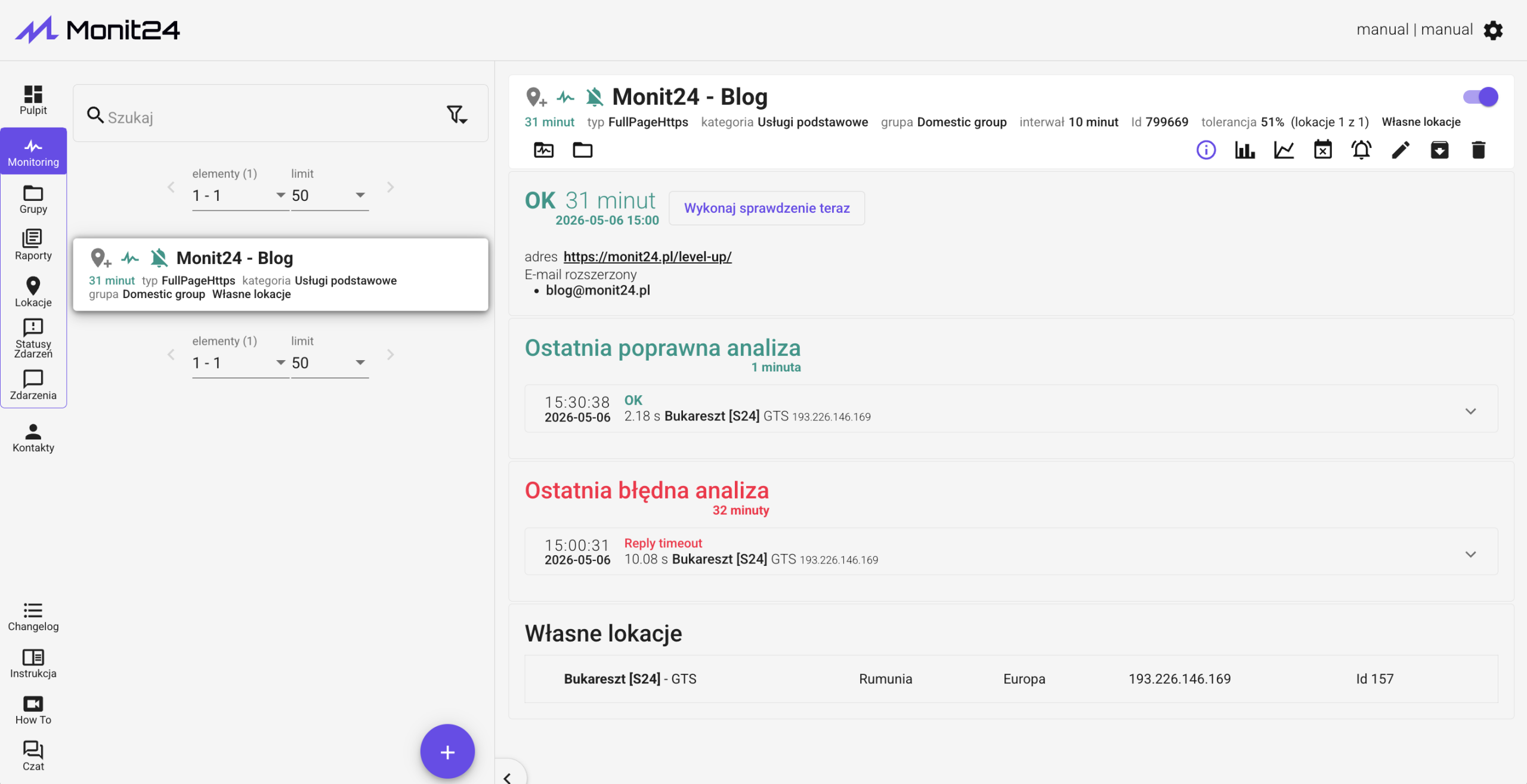Delete the monitor with the trash icon
1527x784 pixels.
(x=1479, y=150)
